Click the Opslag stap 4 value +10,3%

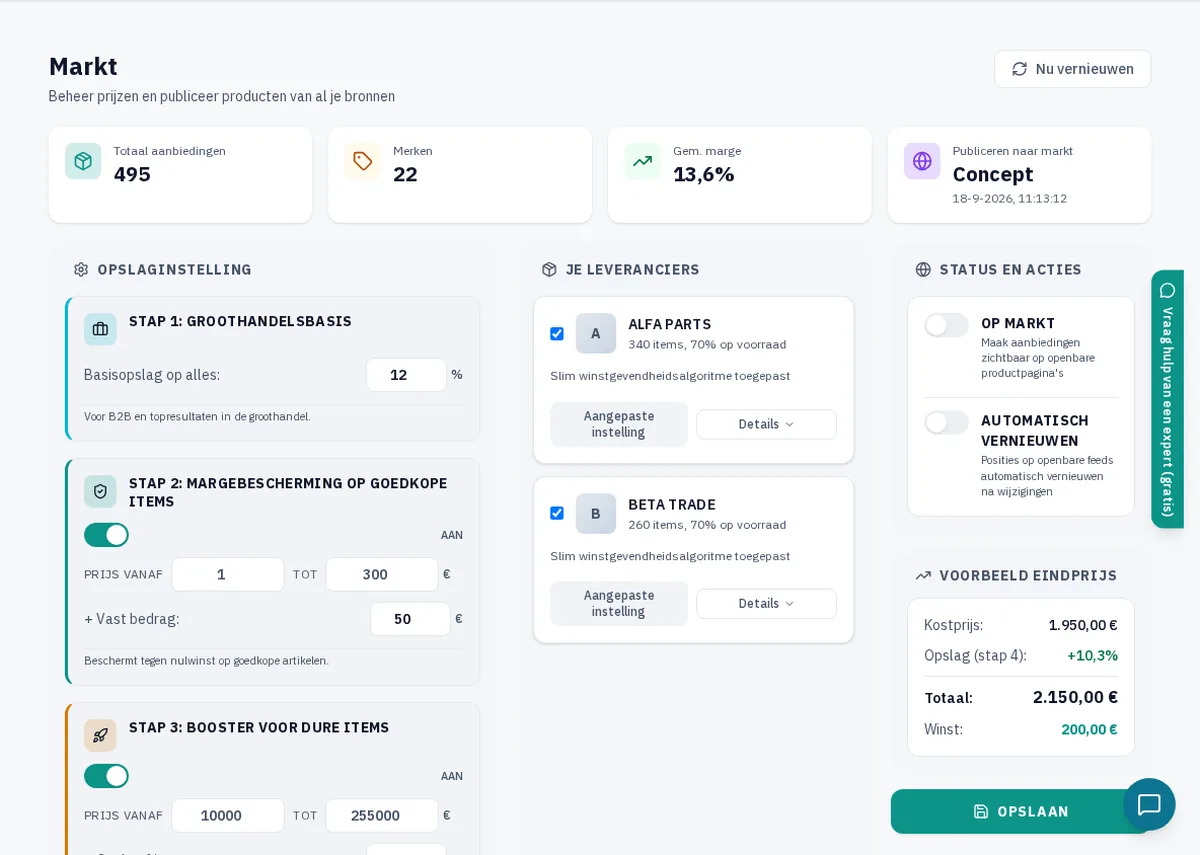click(x=1092, y=656)
